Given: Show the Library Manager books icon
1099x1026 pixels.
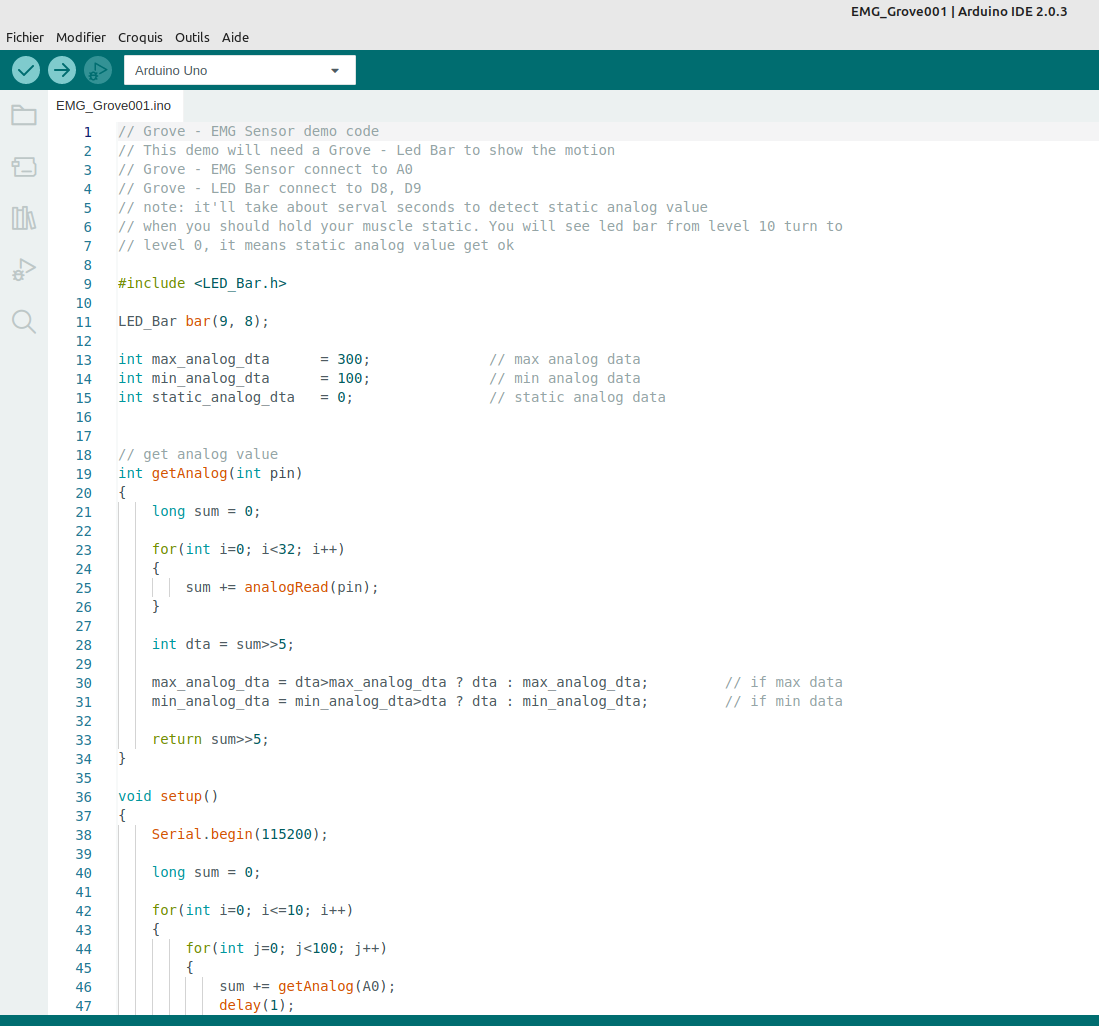Looking at the screenshot, I should 24,218.
